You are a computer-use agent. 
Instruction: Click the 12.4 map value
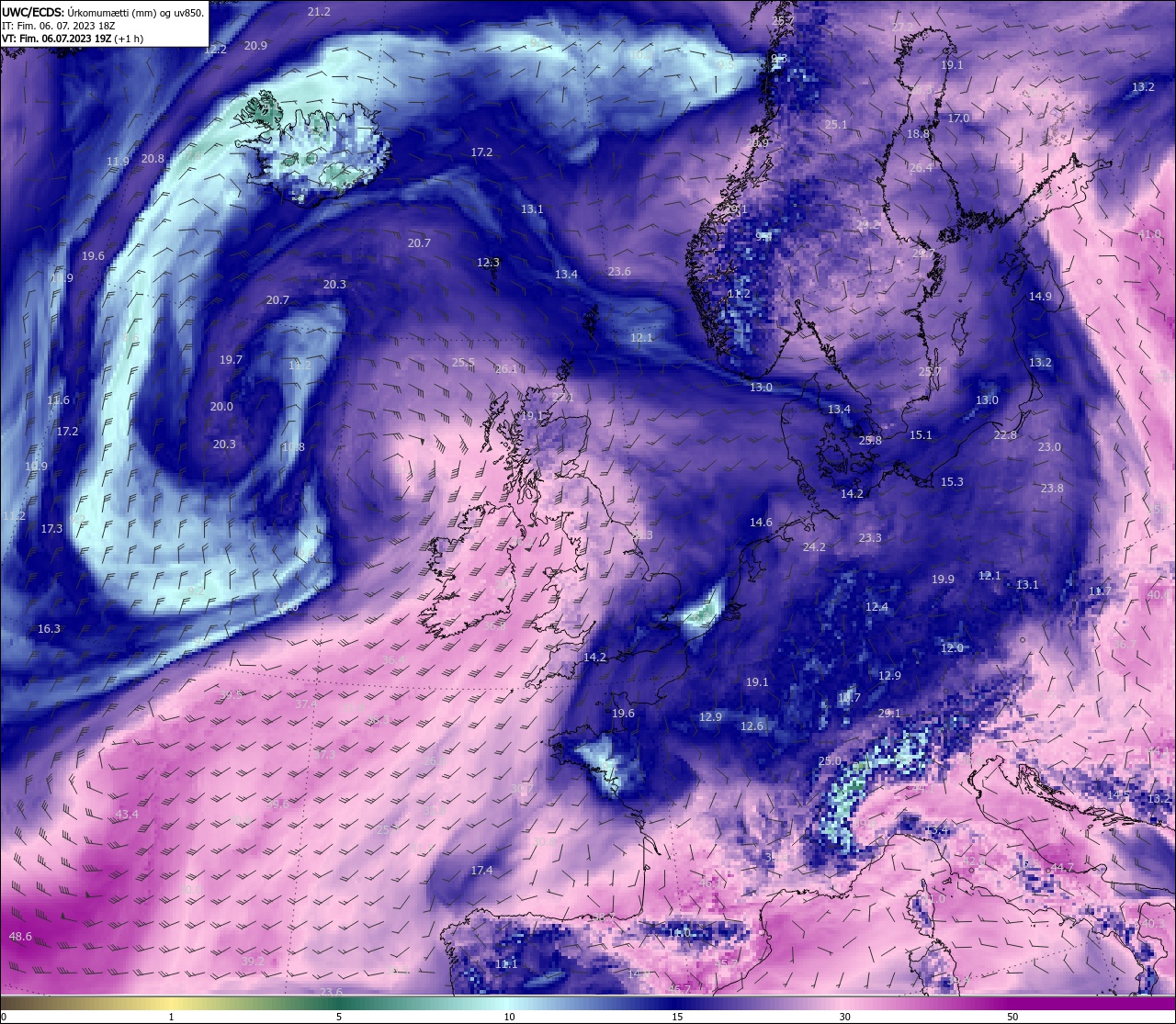876,607
